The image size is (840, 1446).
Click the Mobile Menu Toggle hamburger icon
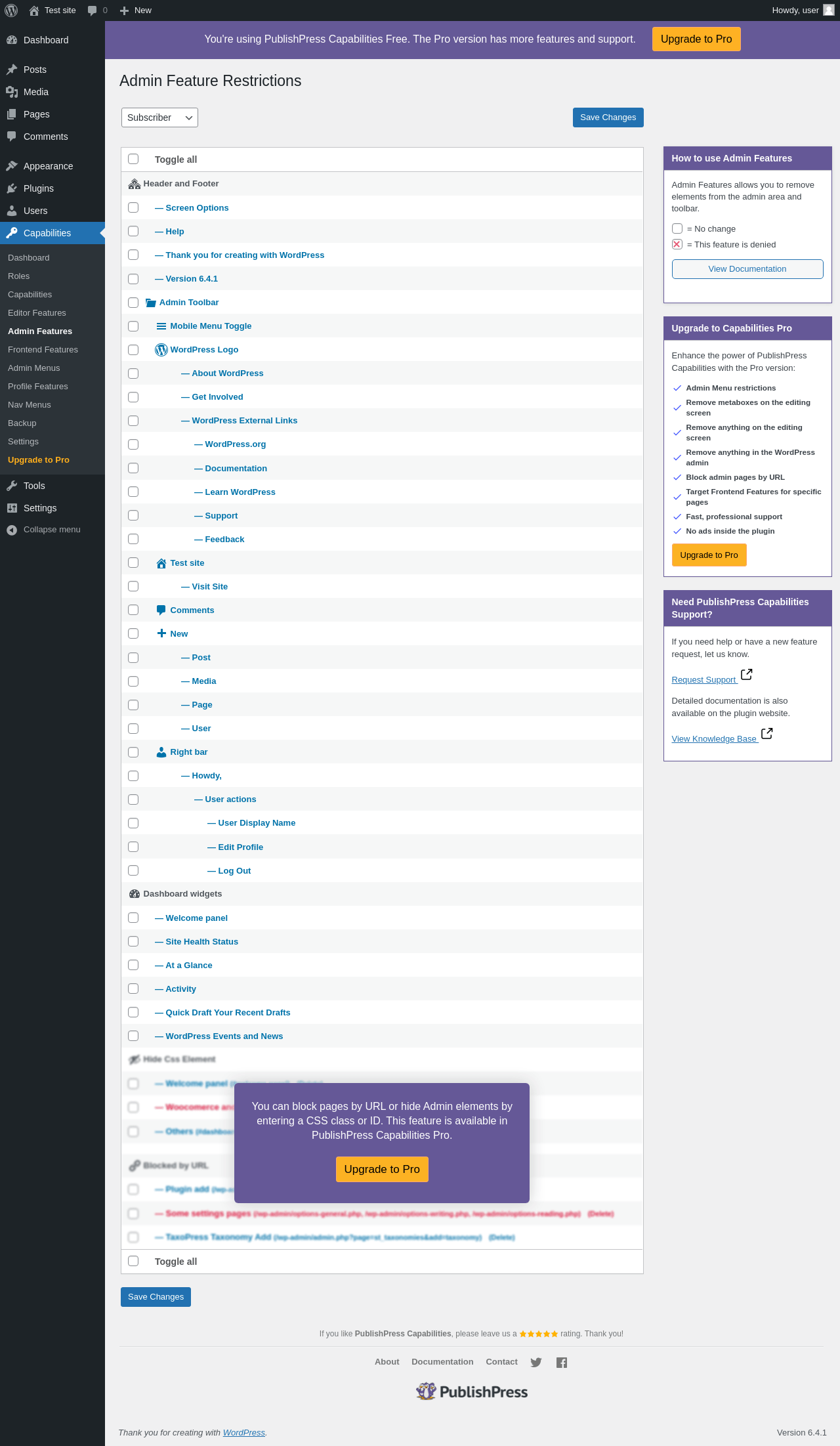pos(161,326)
